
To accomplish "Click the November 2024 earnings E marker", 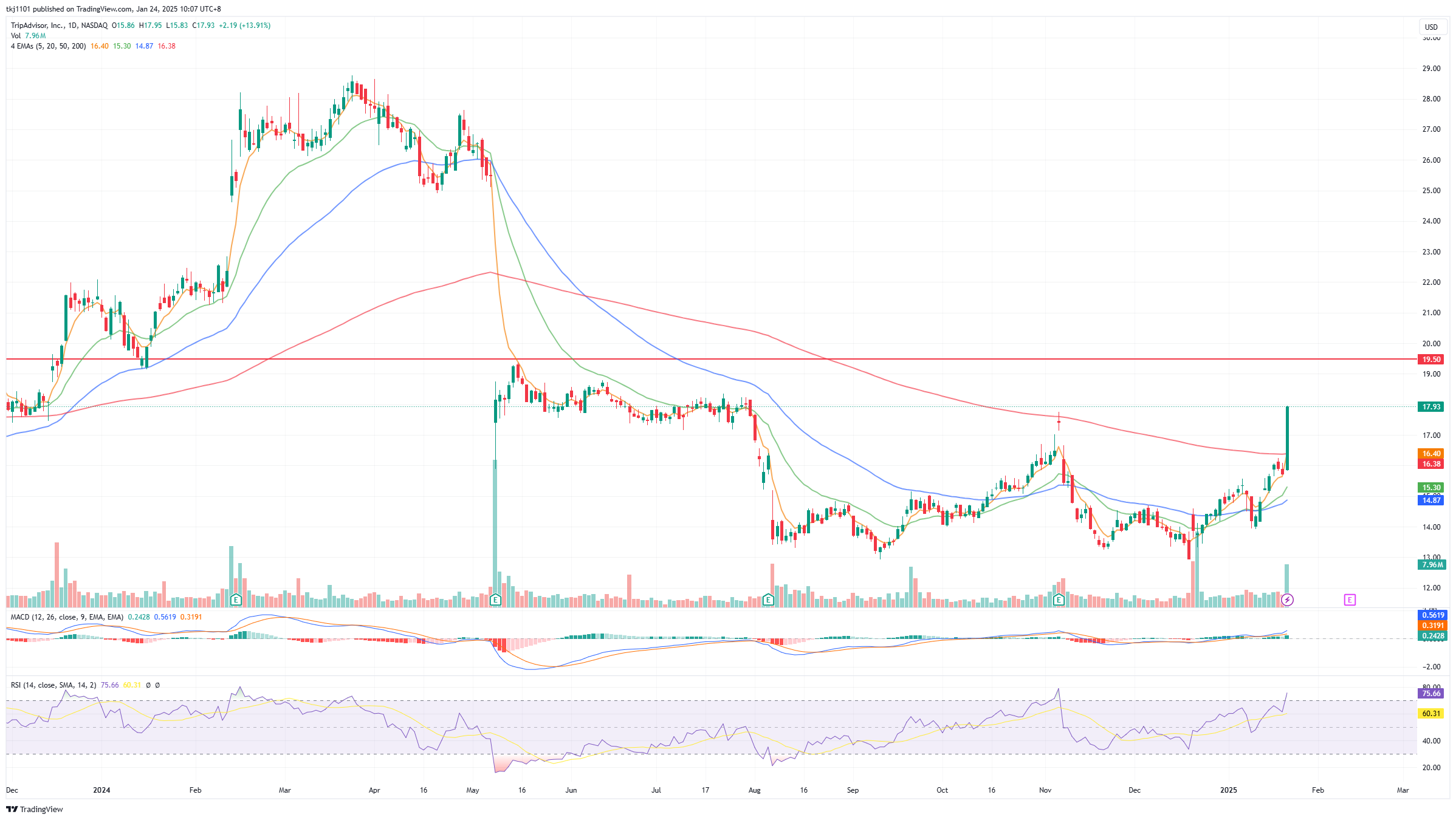I will 1059,600.
